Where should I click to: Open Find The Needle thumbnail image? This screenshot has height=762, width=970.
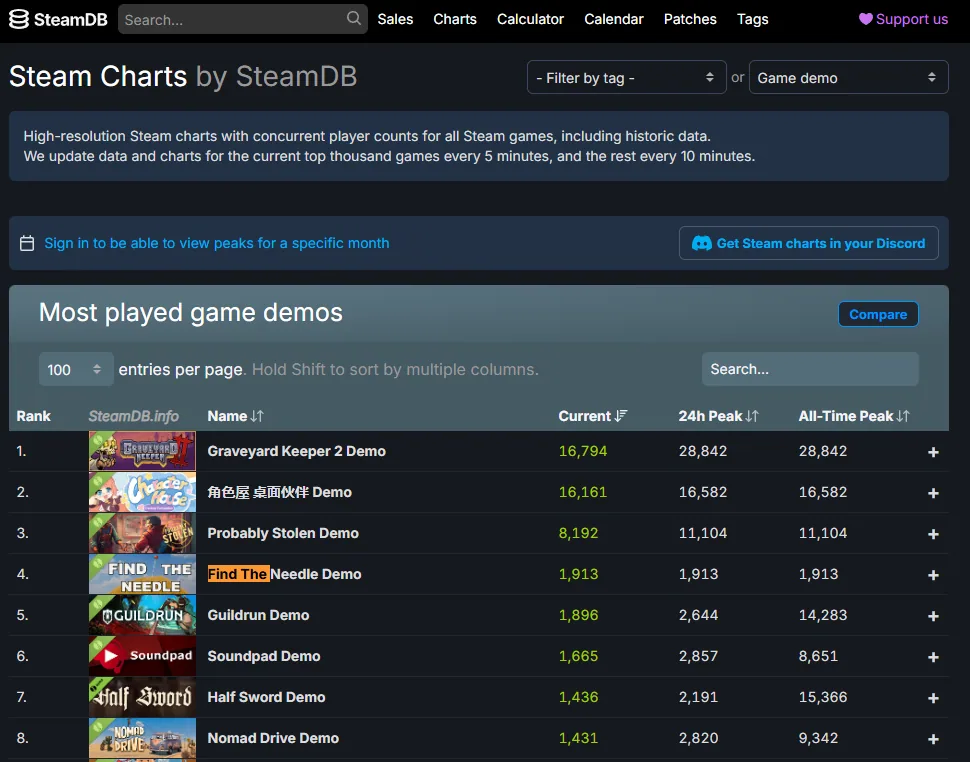click(142, 574)
